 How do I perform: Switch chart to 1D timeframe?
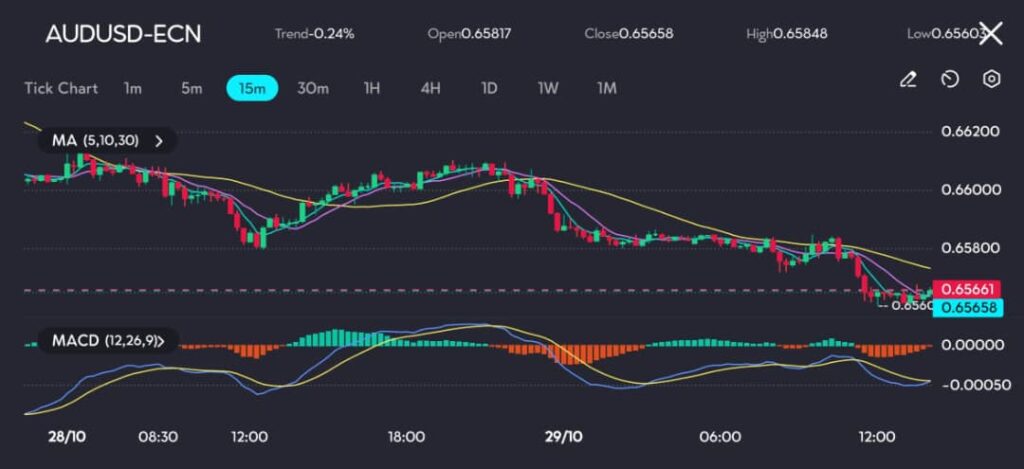[x=489, y=88]
